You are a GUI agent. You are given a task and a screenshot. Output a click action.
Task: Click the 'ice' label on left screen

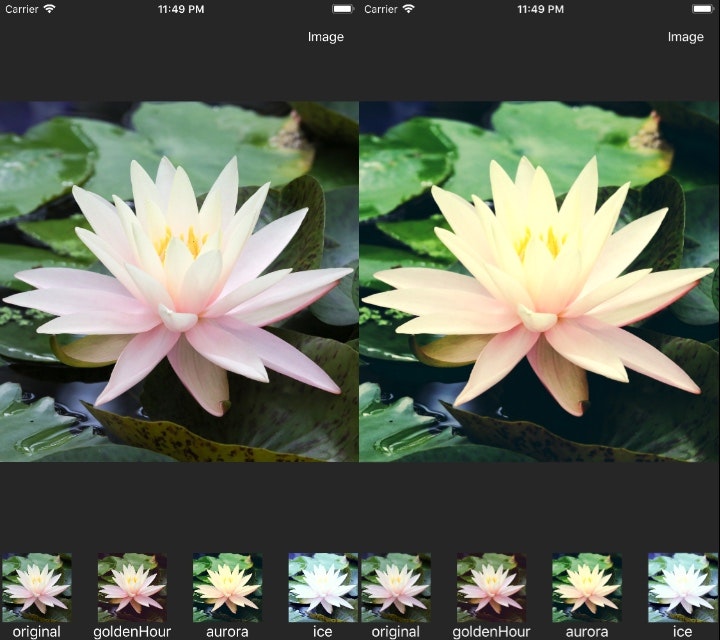click(323, 632)
